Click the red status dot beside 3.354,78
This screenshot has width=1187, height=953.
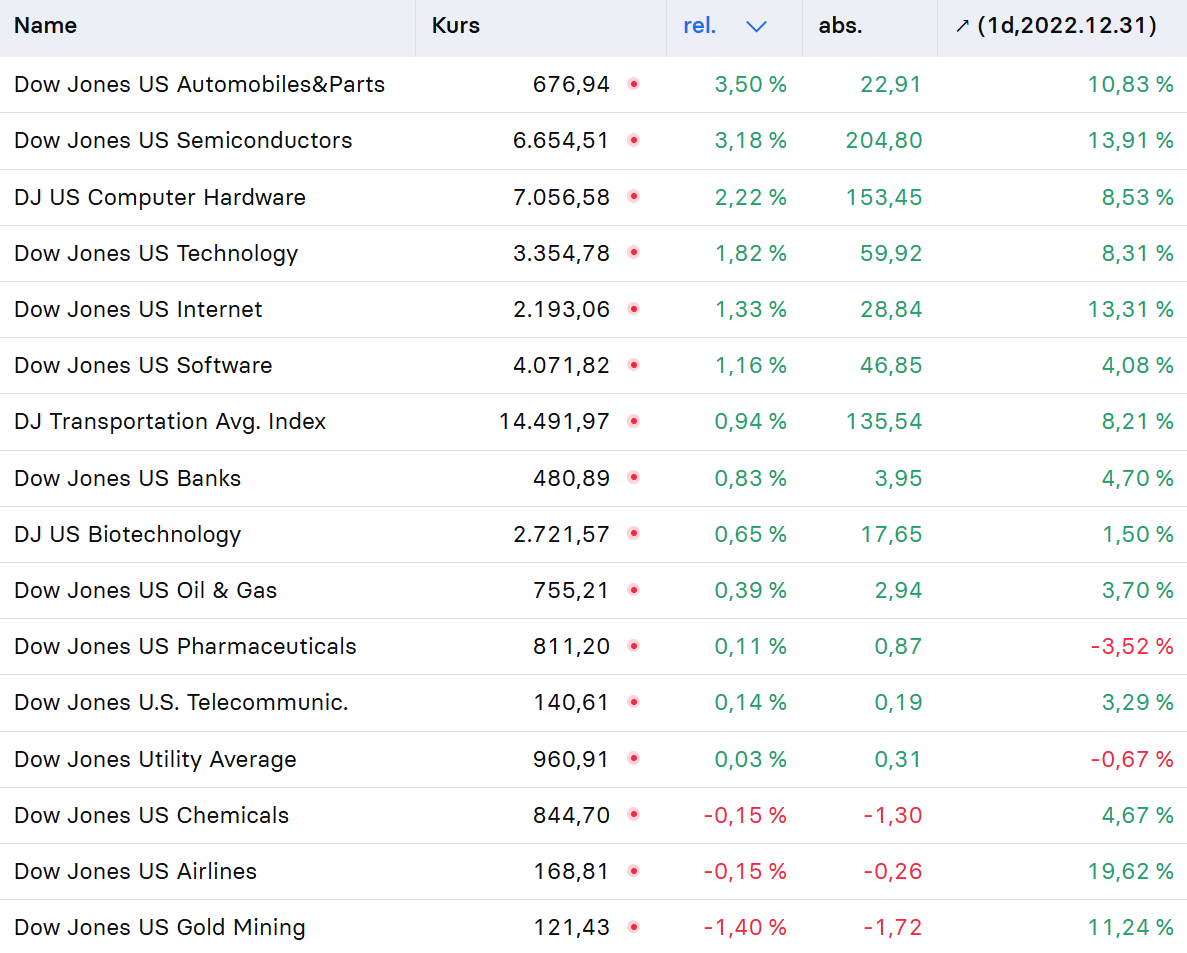click(x=634, y=252)
